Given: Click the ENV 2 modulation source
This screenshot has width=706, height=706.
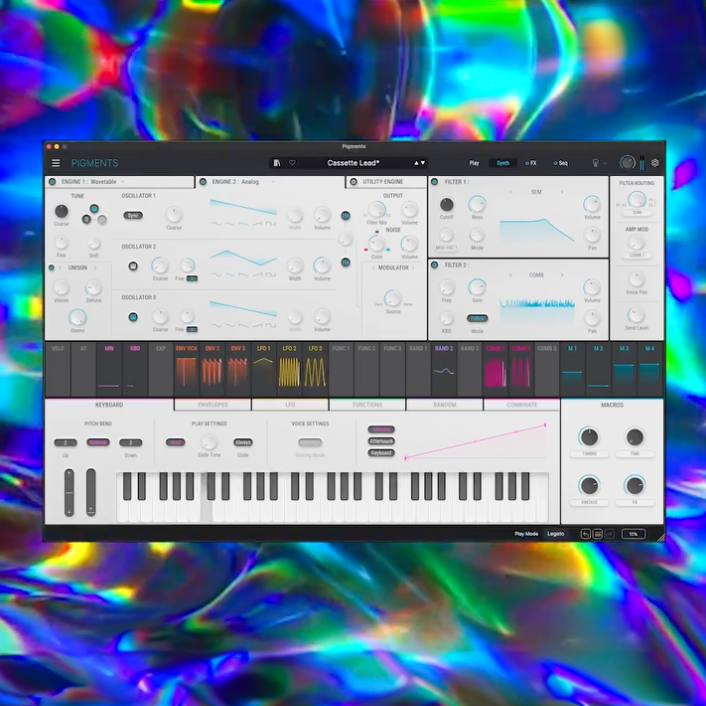Looking at the screenshot, I should coord(212,369).
